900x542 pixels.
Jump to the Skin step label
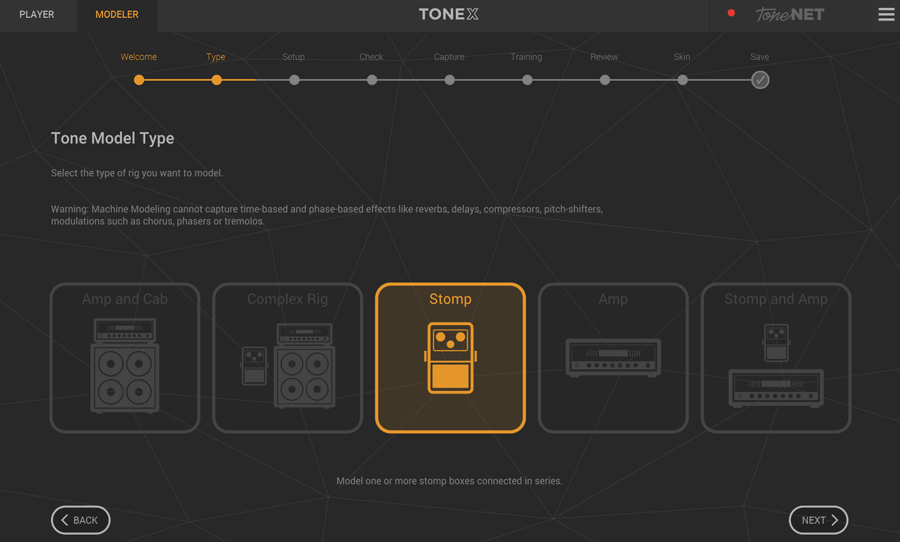pos(682,57)
